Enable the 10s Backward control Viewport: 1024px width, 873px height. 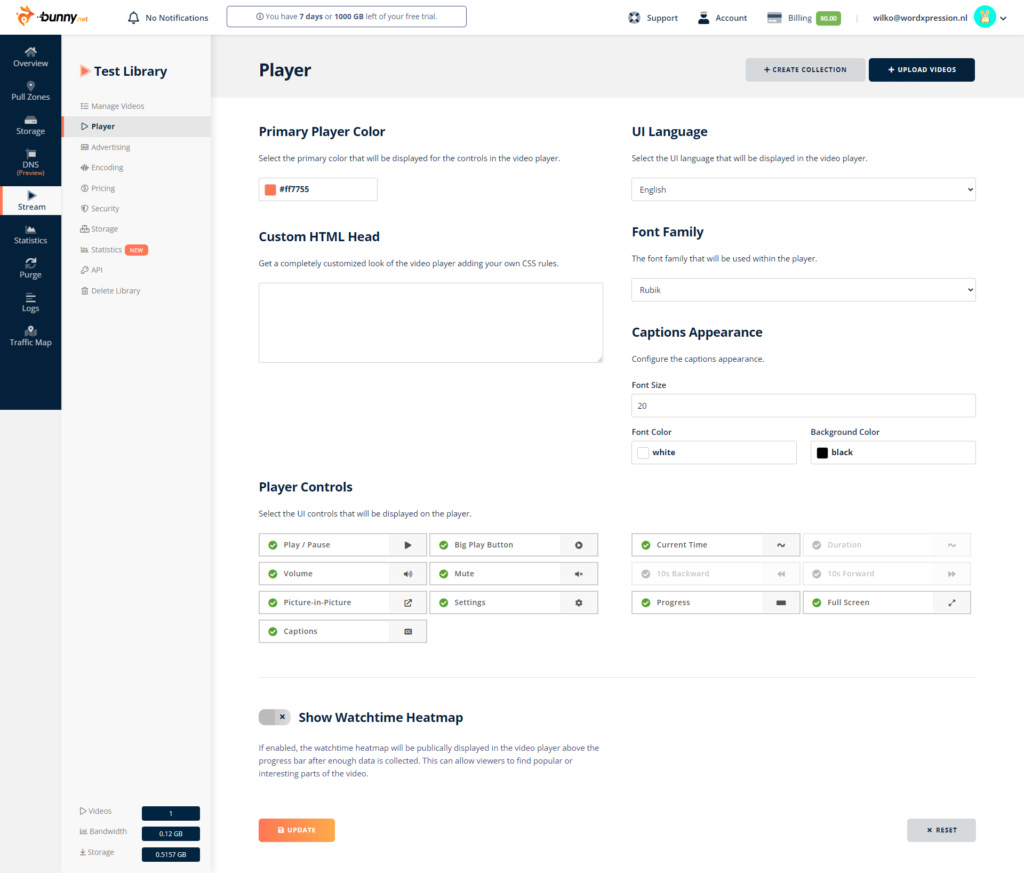click(716, 574)
